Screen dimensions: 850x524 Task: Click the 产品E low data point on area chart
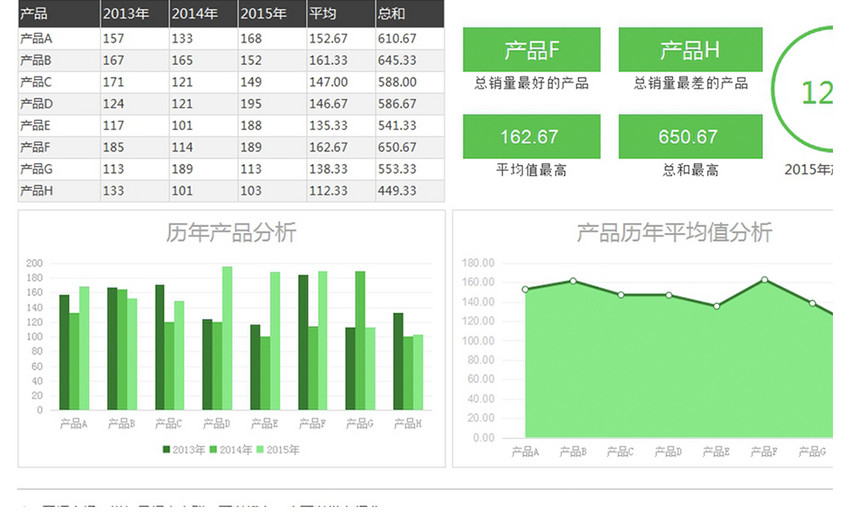coord(717,307)
